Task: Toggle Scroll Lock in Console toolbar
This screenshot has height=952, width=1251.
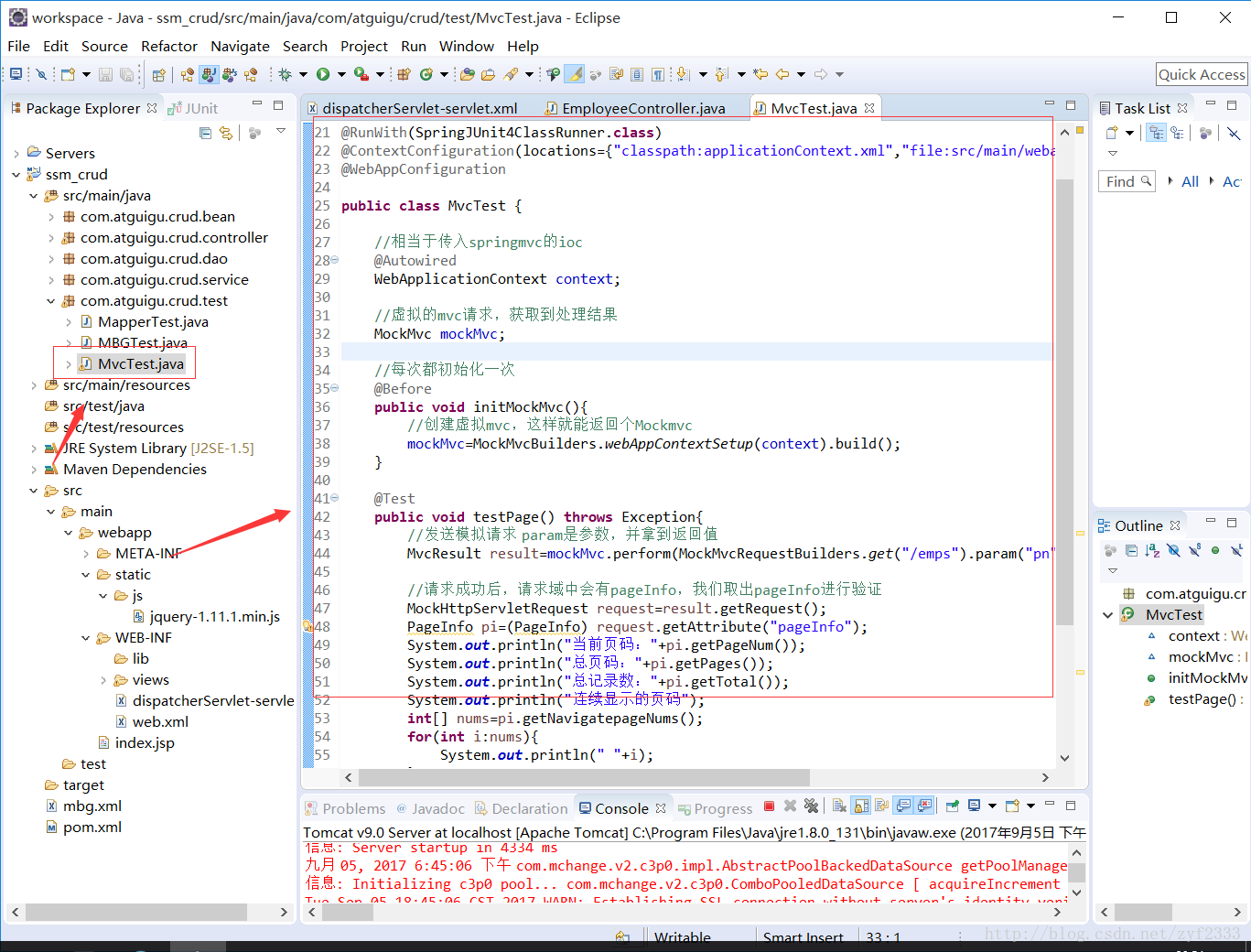Action: [x=861, y=806]
